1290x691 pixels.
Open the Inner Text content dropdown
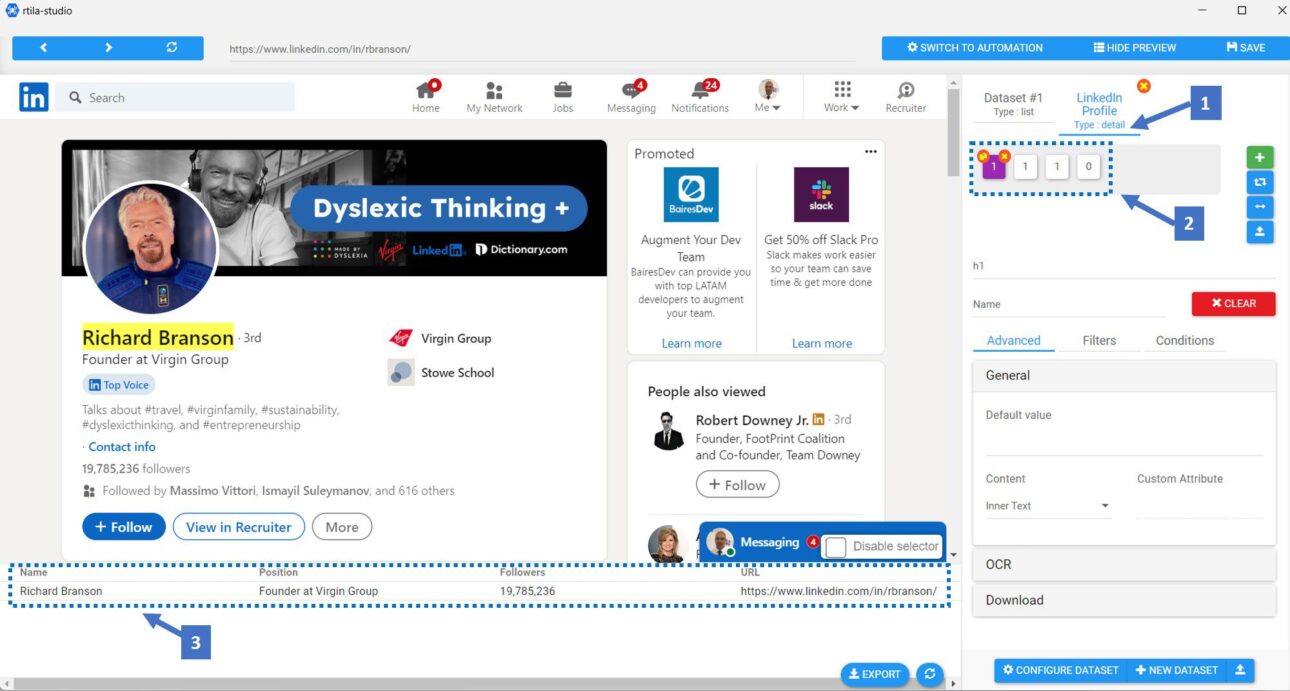[1047, 506]
